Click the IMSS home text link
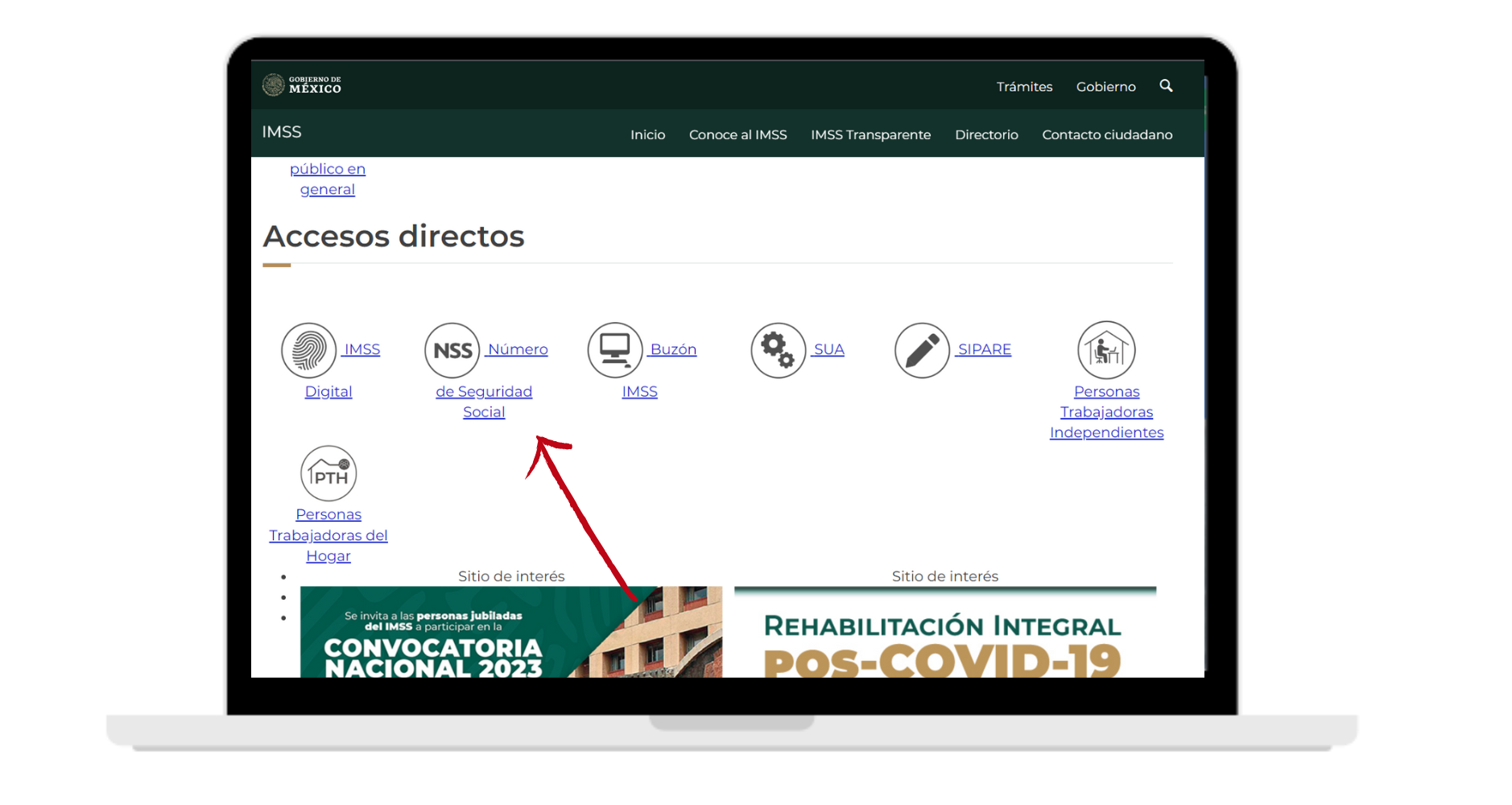 [x=281, y=132]
